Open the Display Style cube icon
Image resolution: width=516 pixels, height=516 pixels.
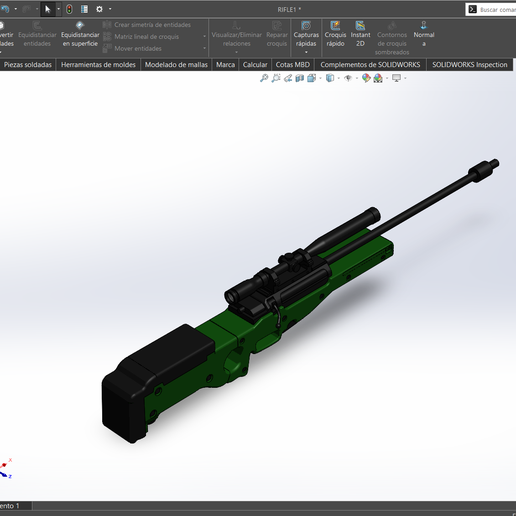(x=330, y=78)
